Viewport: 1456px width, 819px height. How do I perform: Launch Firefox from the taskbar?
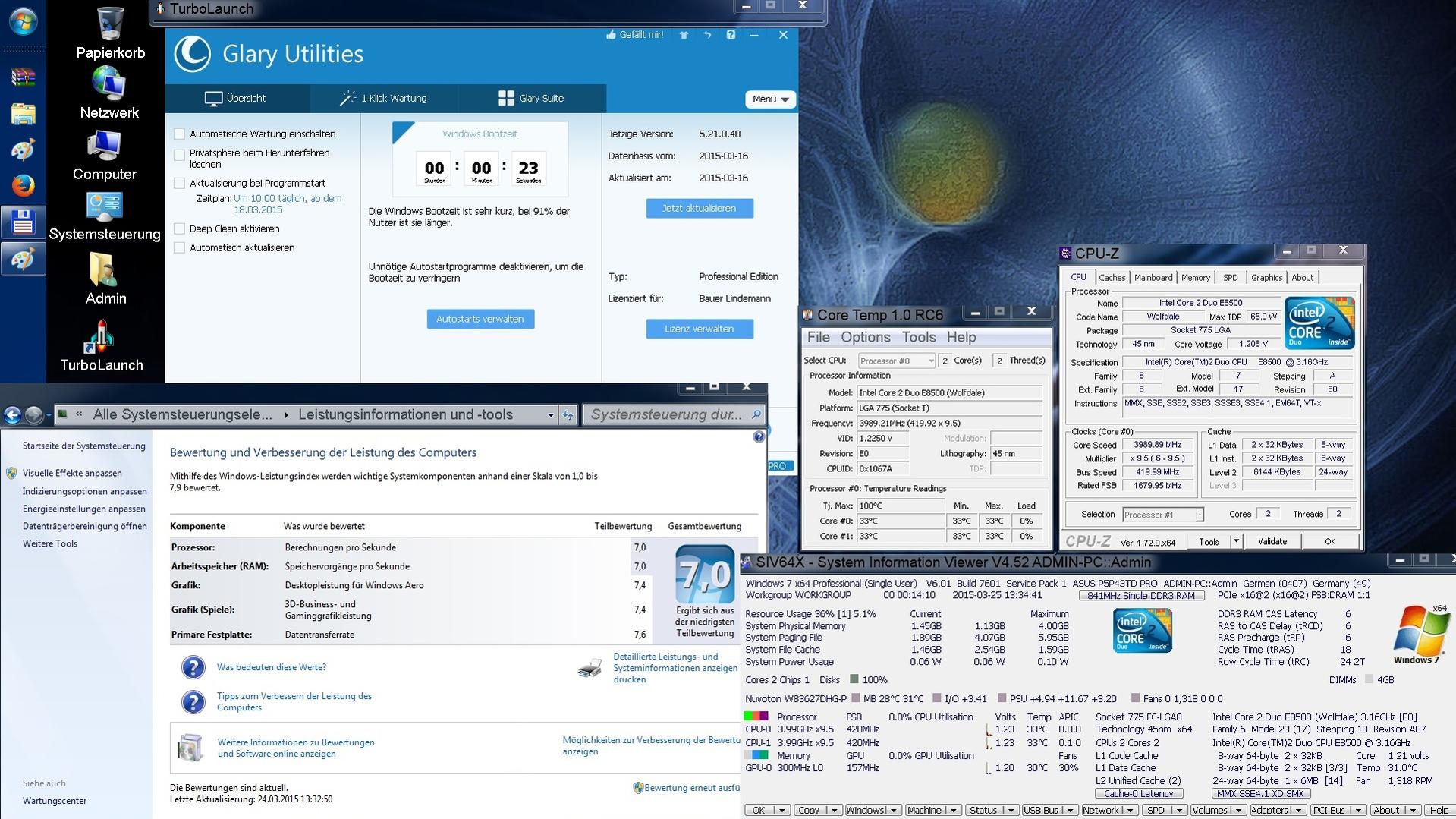tap(23, 186)
